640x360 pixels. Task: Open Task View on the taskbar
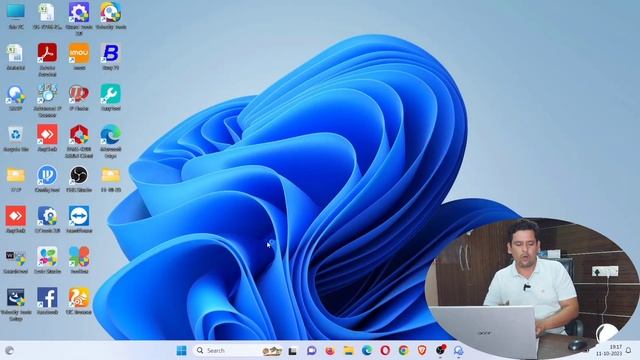pyautogui.click(x=293, y=351)
